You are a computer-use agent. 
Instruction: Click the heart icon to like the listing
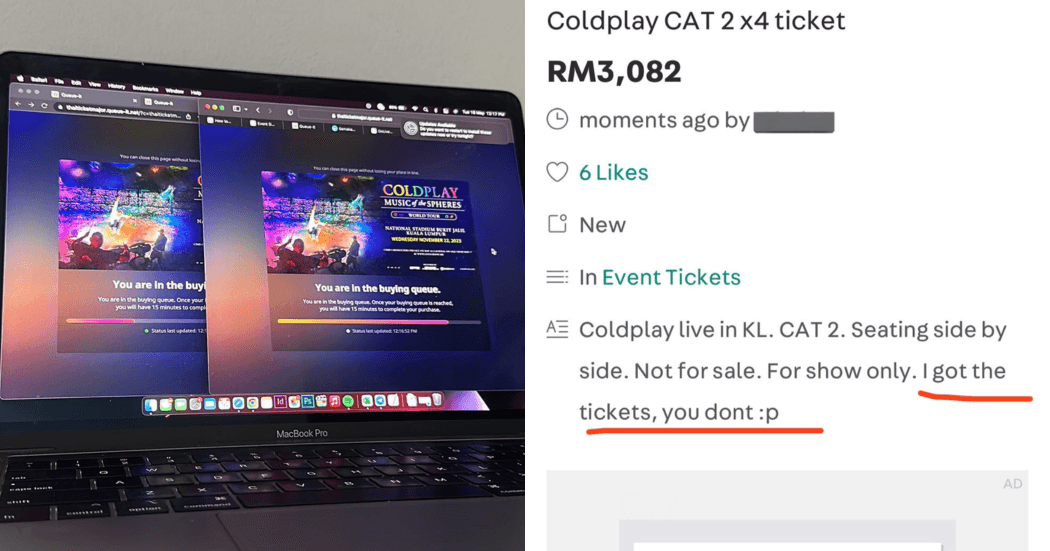(x=556, y=172)
